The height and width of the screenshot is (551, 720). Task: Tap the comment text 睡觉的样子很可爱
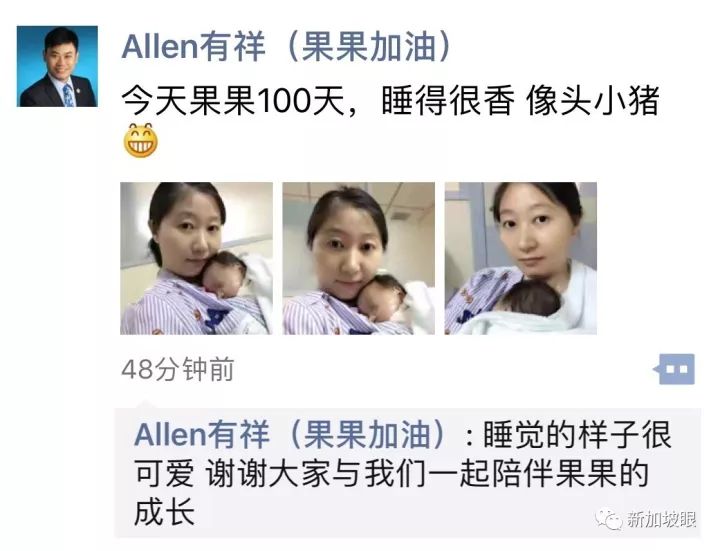click(x=577, y=434)
